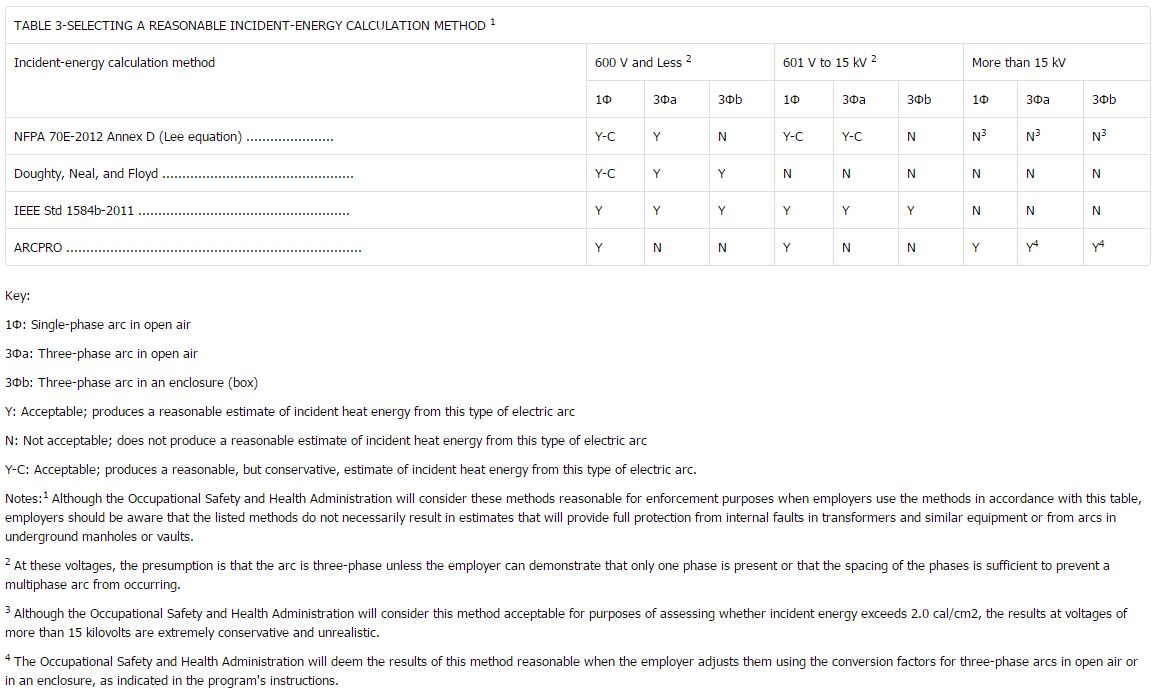Click the '600 V and Less' column header
Image resolution: width=1154 pixels, height=692 pixels.
click(642, 63)
